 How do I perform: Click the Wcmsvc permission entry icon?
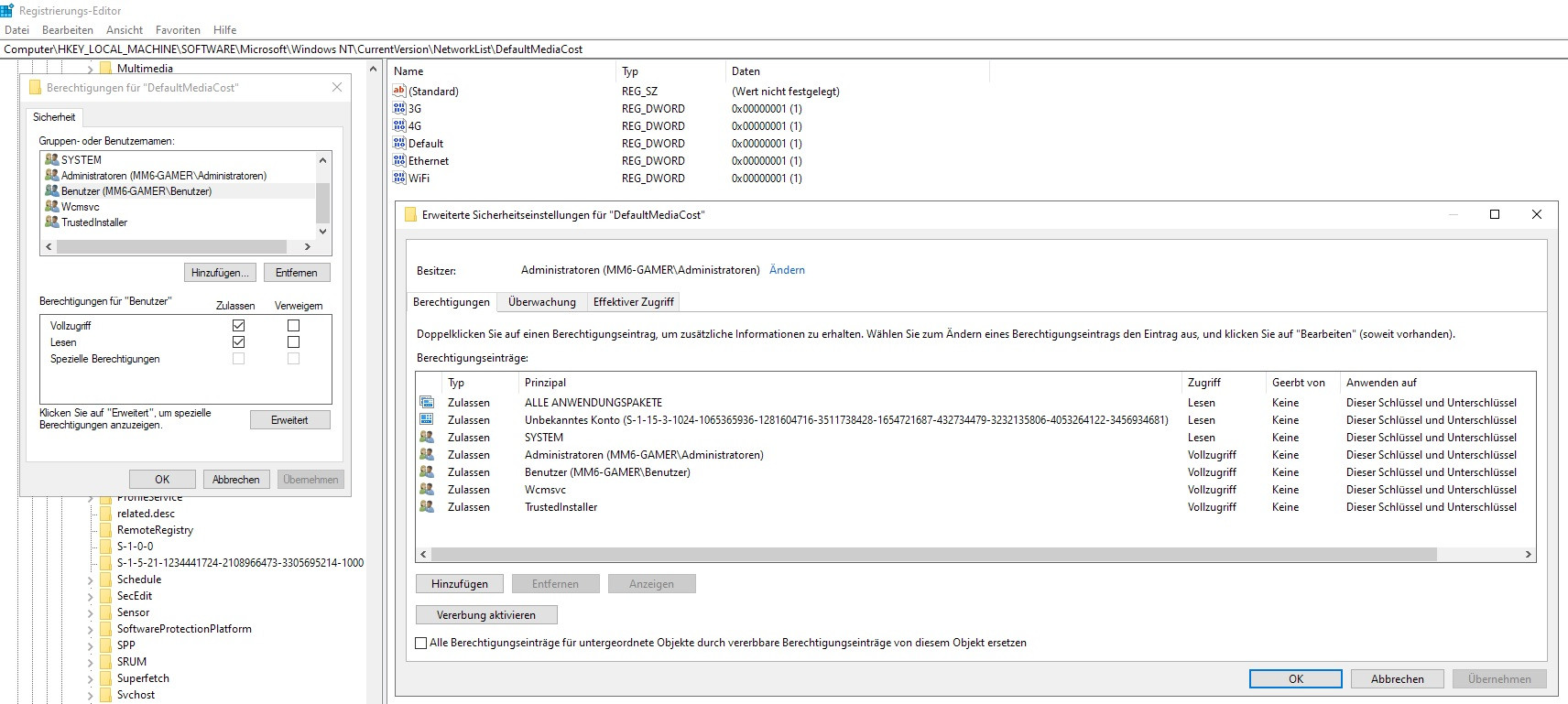pos(427,489)
